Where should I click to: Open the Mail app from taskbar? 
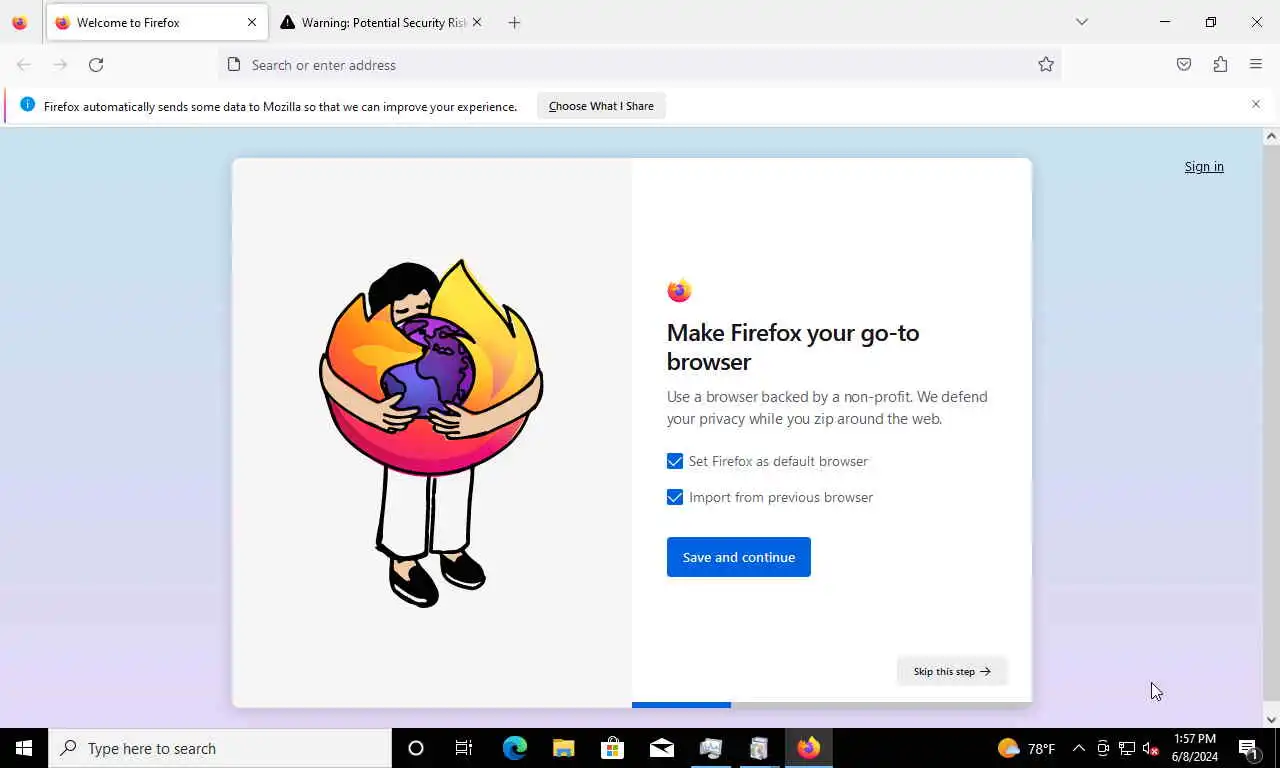tap(661, 748)
